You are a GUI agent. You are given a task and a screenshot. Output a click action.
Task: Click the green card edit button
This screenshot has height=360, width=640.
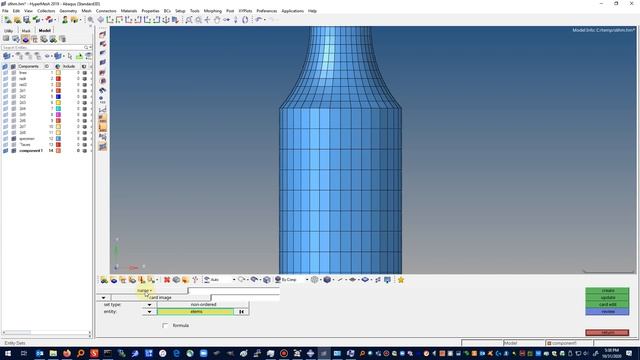pyautogui.click(x=607, y=304)
